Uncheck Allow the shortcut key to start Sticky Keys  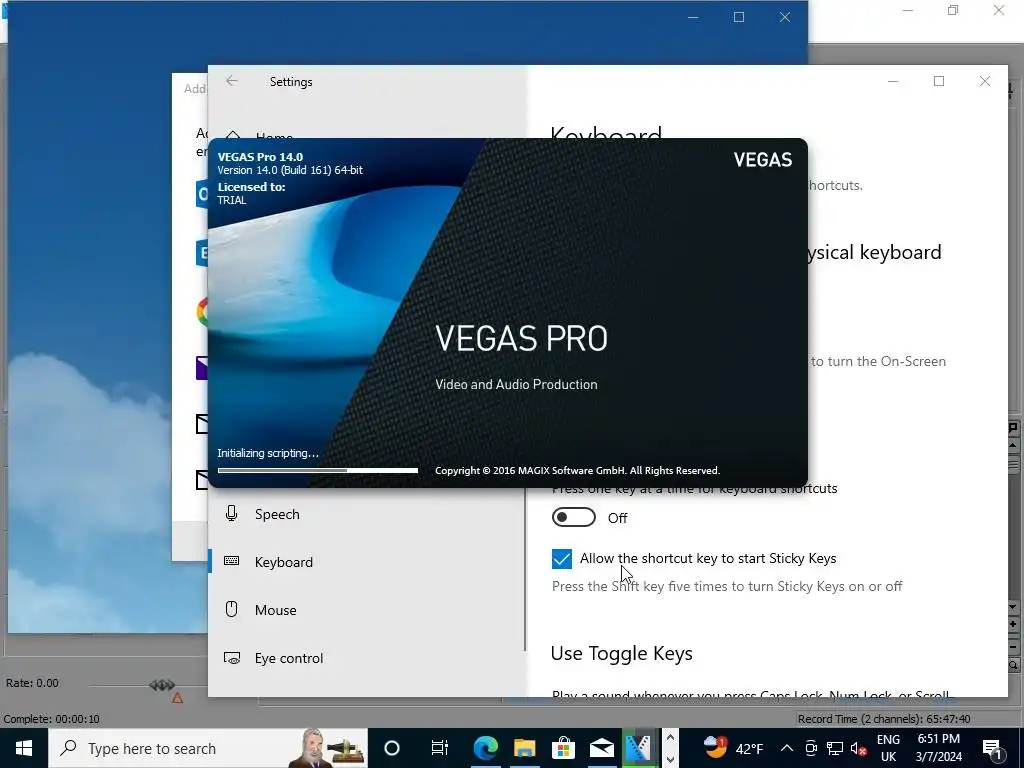[562, 558]
